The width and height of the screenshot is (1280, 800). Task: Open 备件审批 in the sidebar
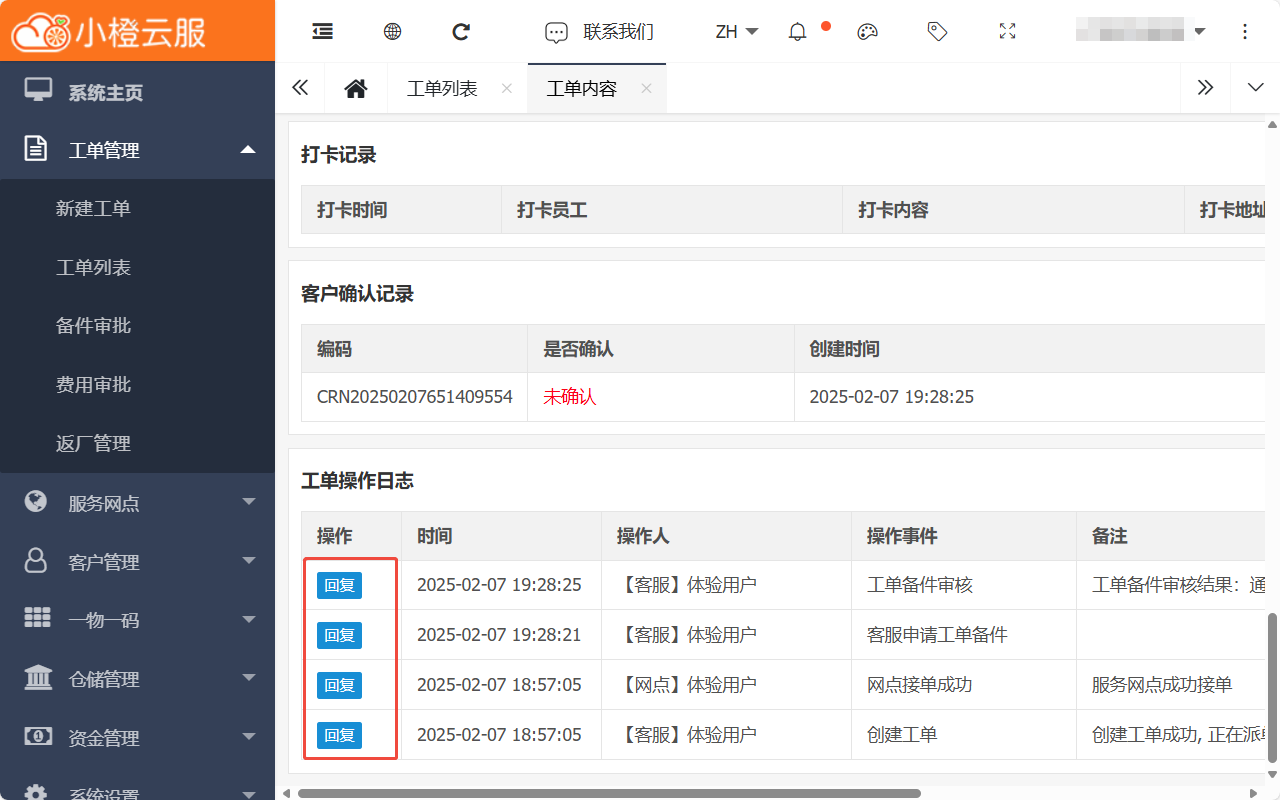[93, 326]
